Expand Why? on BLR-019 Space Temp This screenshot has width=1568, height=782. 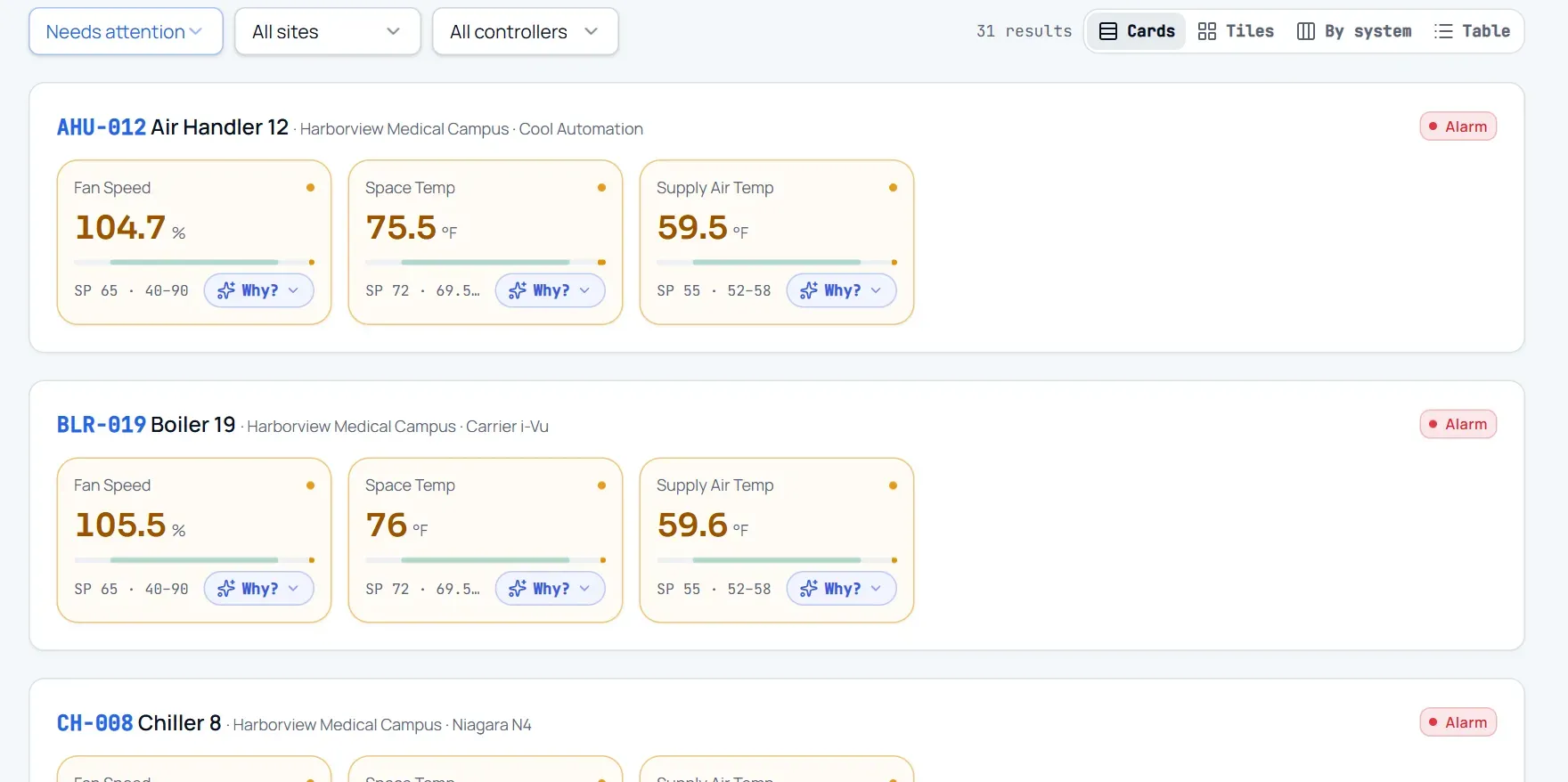tap(551, 589)
